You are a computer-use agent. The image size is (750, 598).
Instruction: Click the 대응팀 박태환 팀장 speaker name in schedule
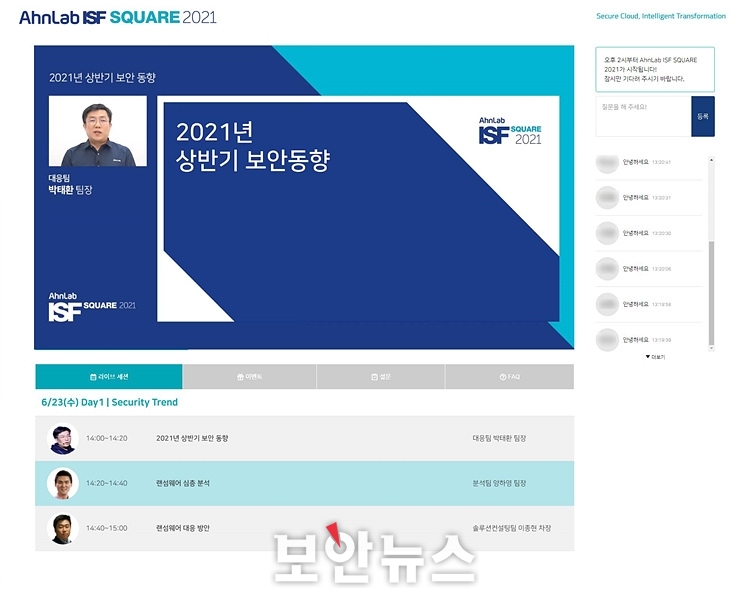coord(499,438)
